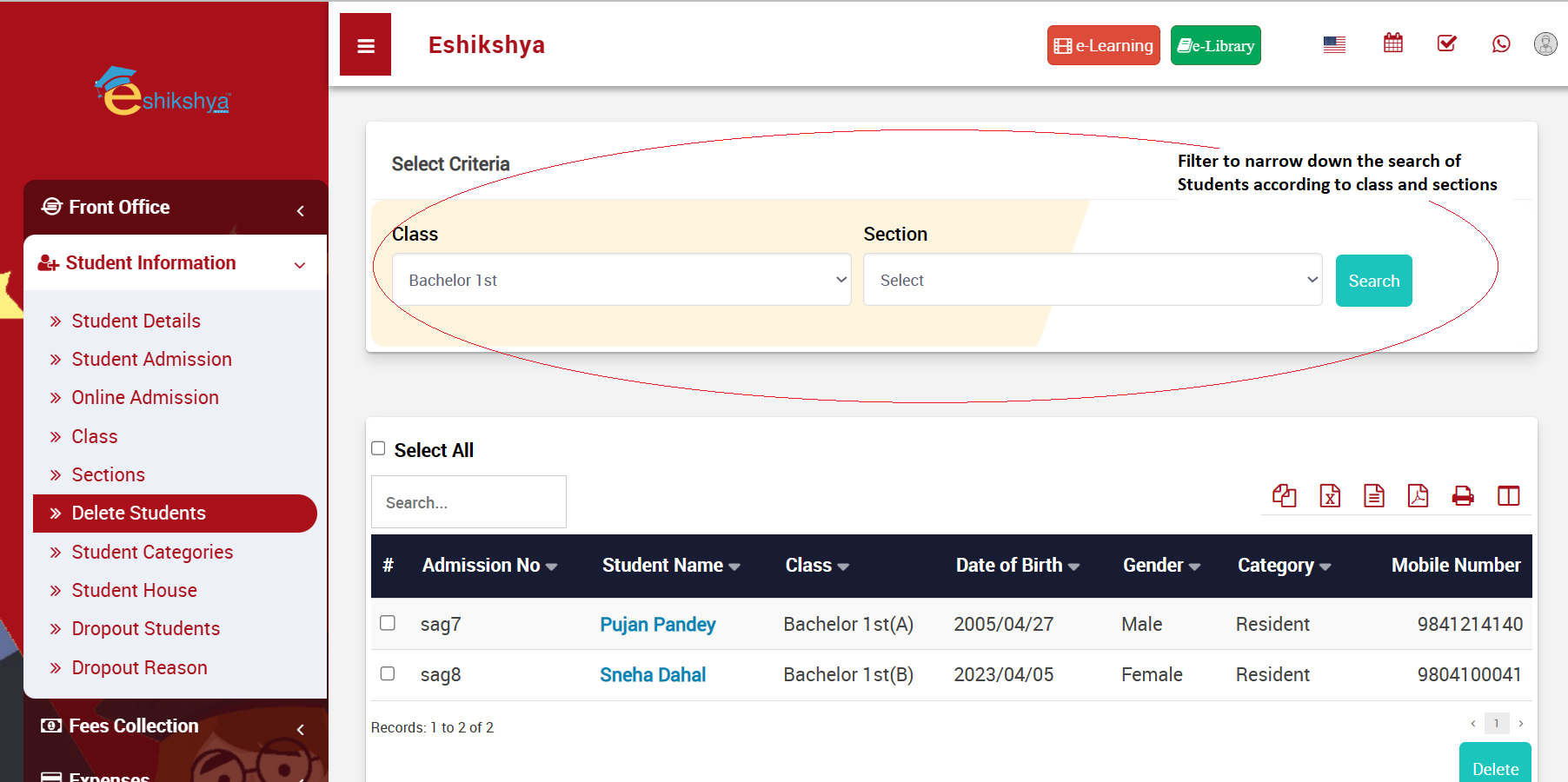Print the student table
Image resolution: width=1568 pixels, height=782 pixels.
click(1463, 496)
